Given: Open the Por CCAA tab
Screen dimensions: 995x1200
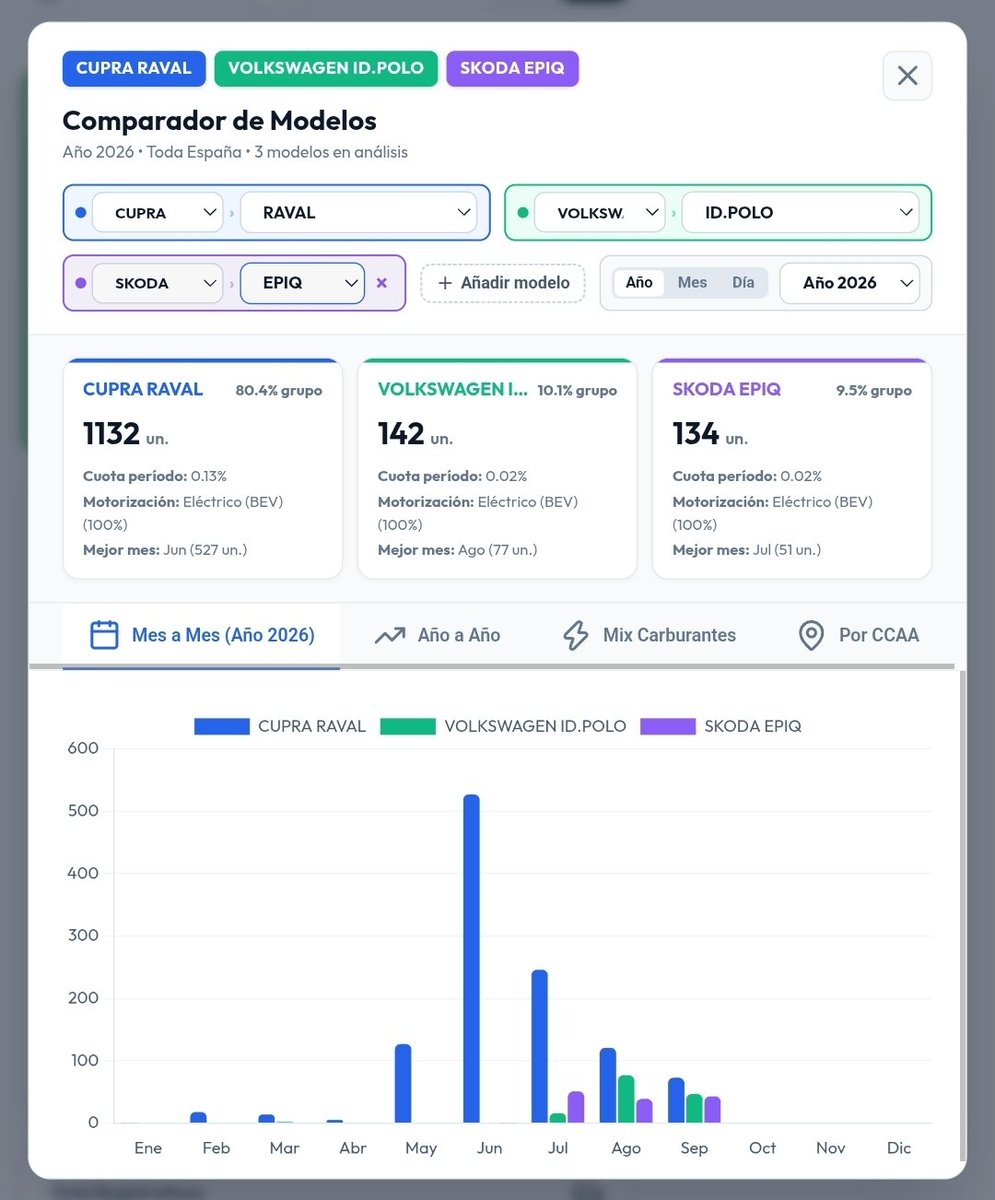Looking at the screenshot, I should point(859,635).
